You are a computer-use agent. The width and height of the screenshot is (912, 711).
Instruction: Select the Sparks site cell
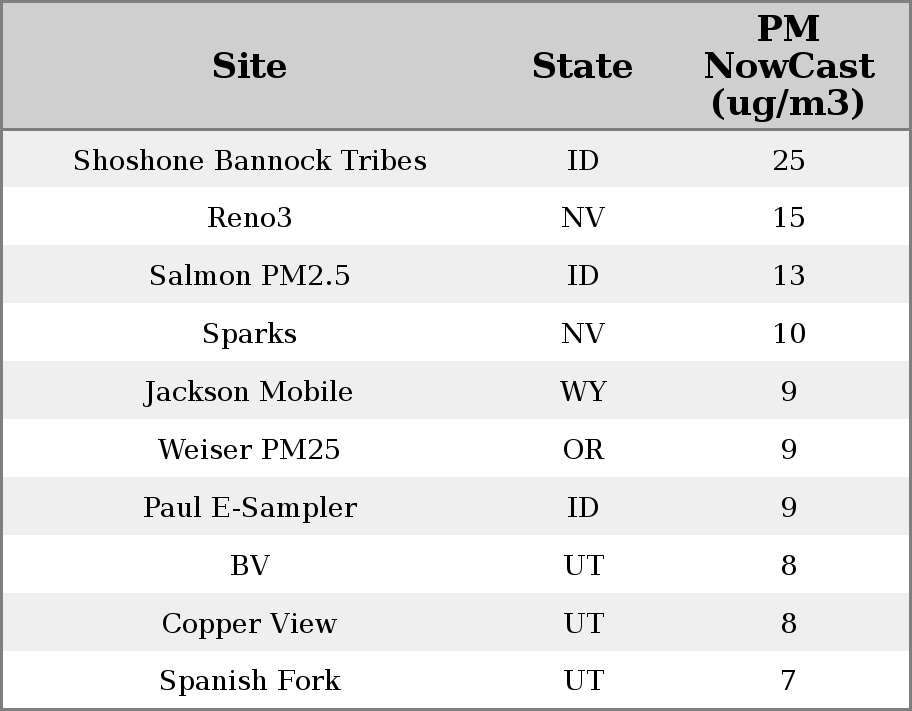click(x=250, y=334)
